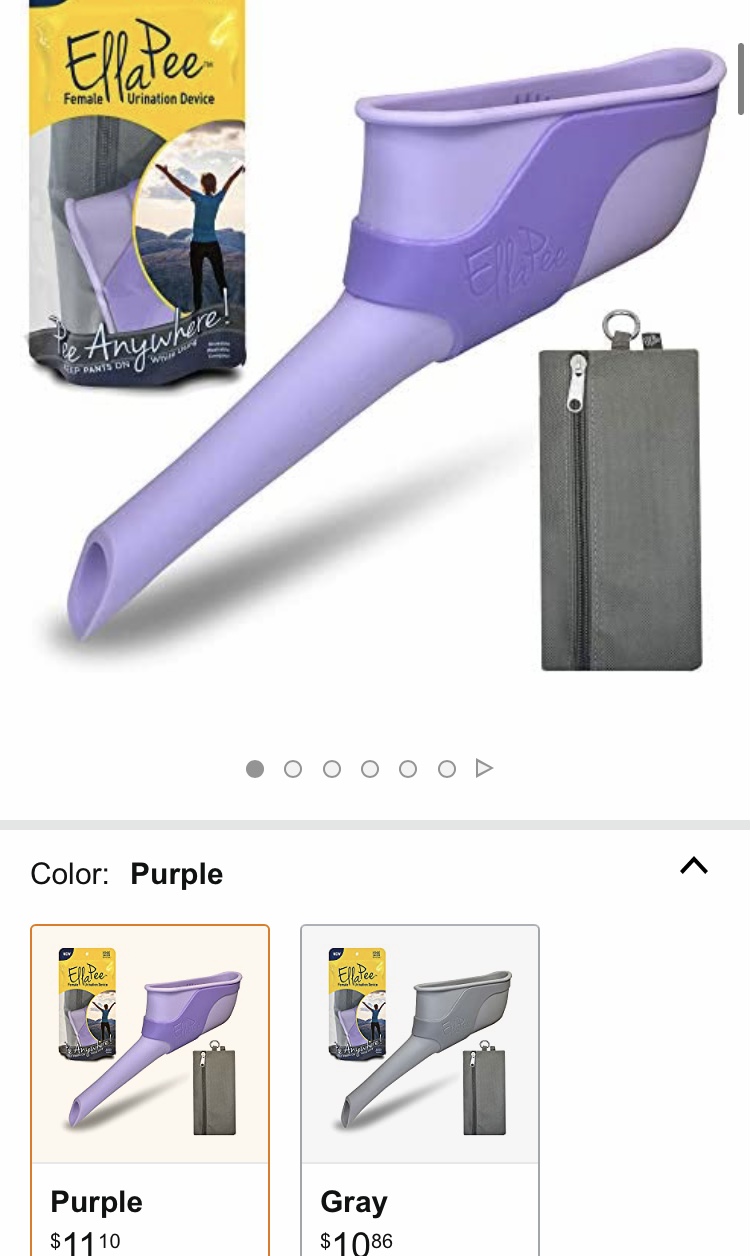Play product video using triangle icon
Screen dimensions: 750x1256
(x=484, y=768)
